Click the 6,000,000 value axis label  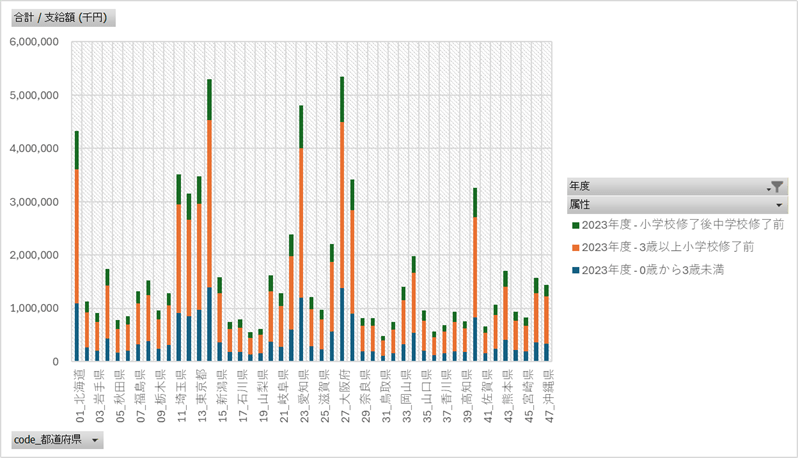tap(34, 42)
